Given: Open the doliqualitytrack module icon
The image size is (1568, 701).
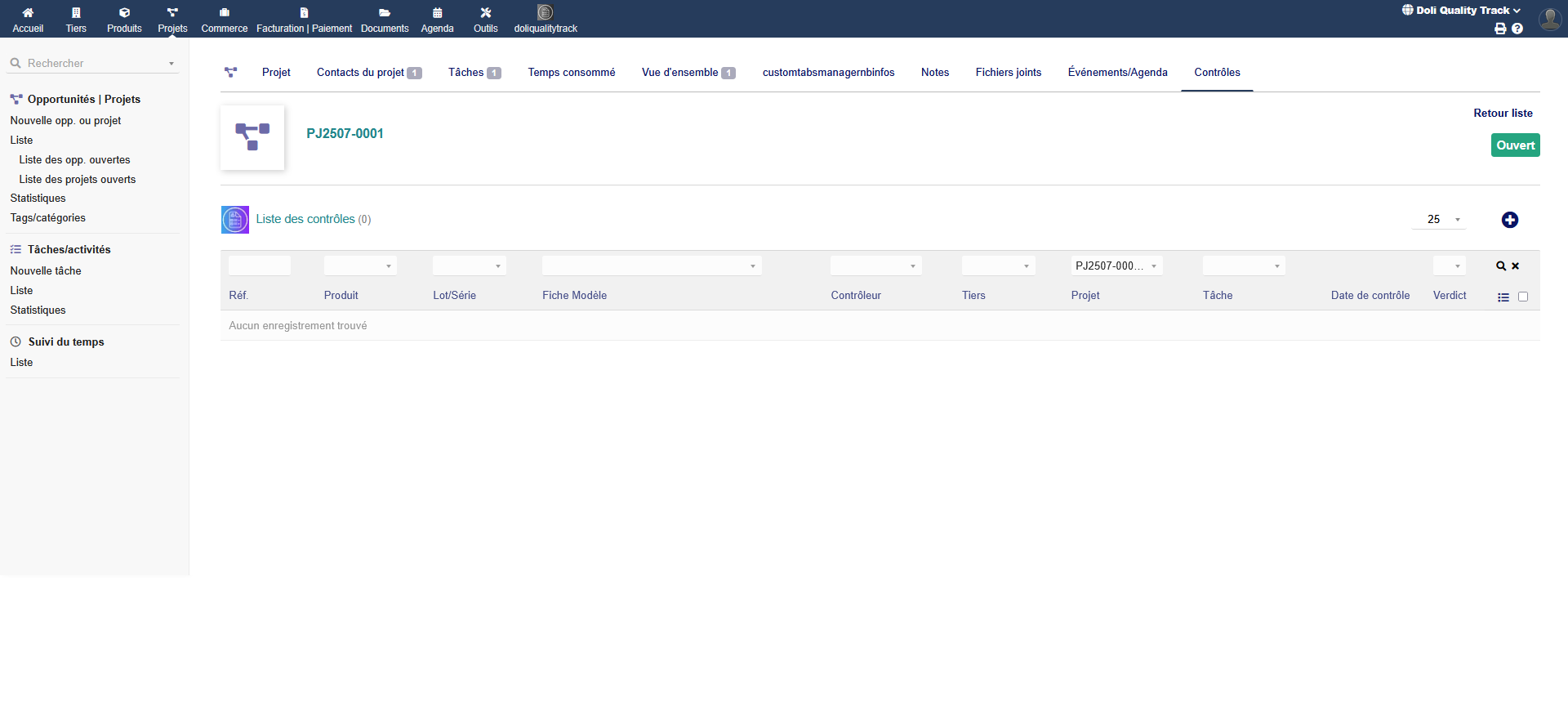Looking at the screenshot, I should point(545,13).
